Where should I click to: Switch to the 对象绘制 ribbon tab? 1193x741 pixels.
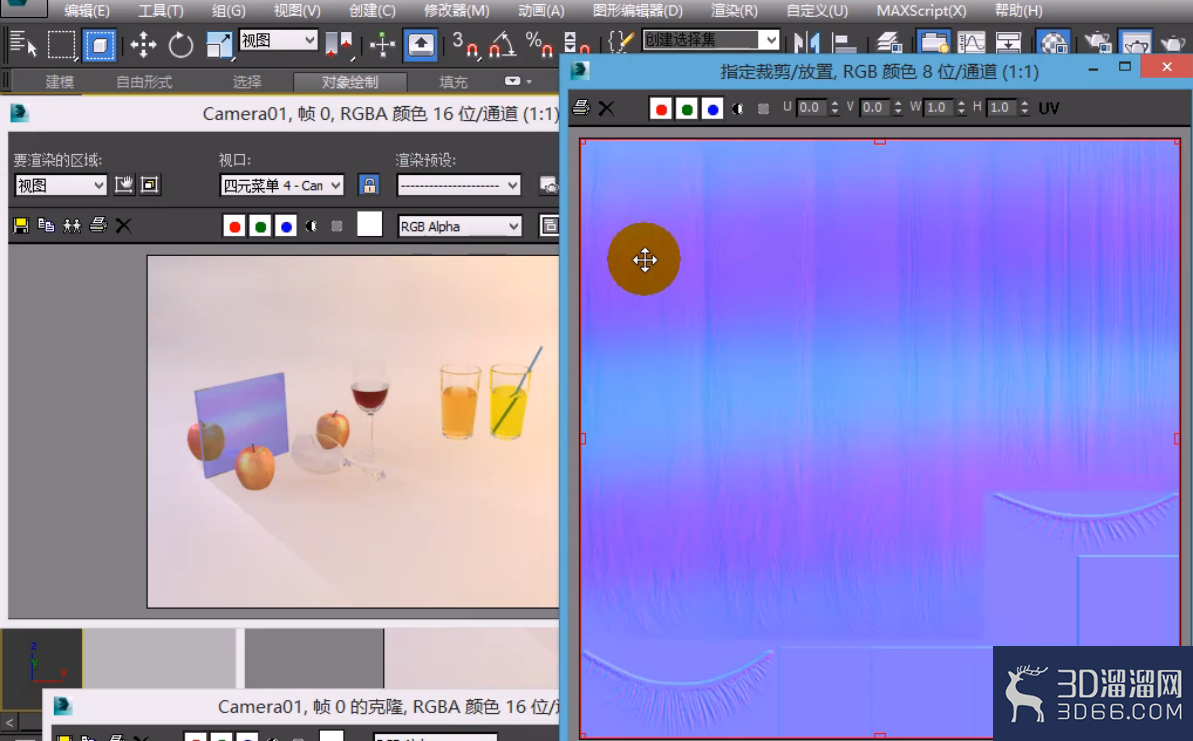pos(350,81)
